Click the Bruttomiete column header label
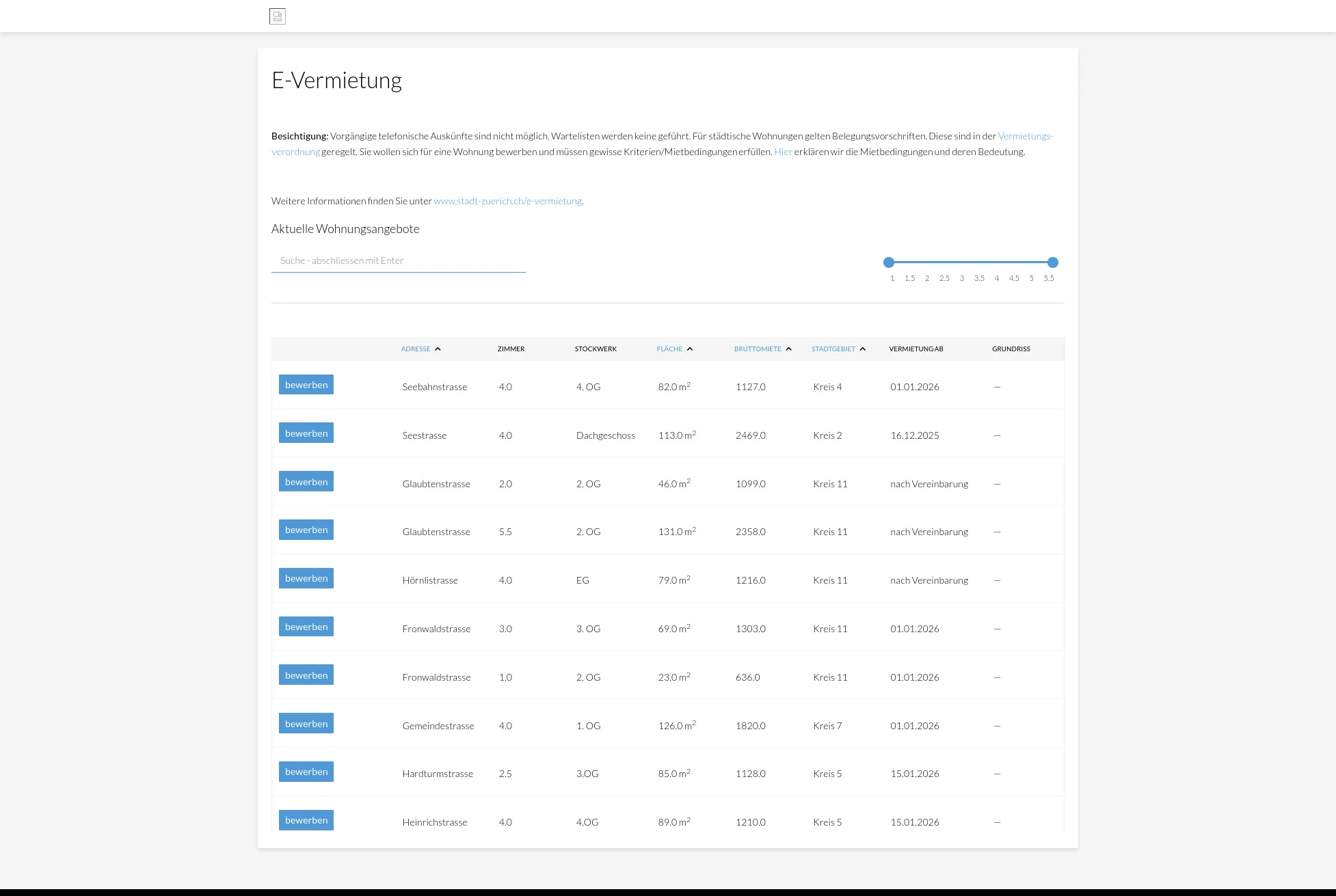1336x896 pixels. (757, 349)
